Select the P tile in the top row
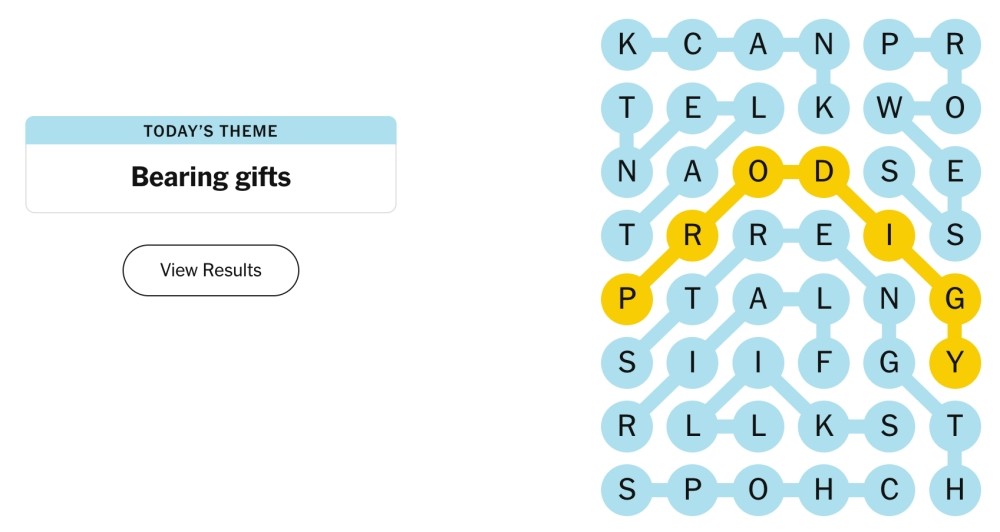The image size is (1000, 532). click(889, 44)
